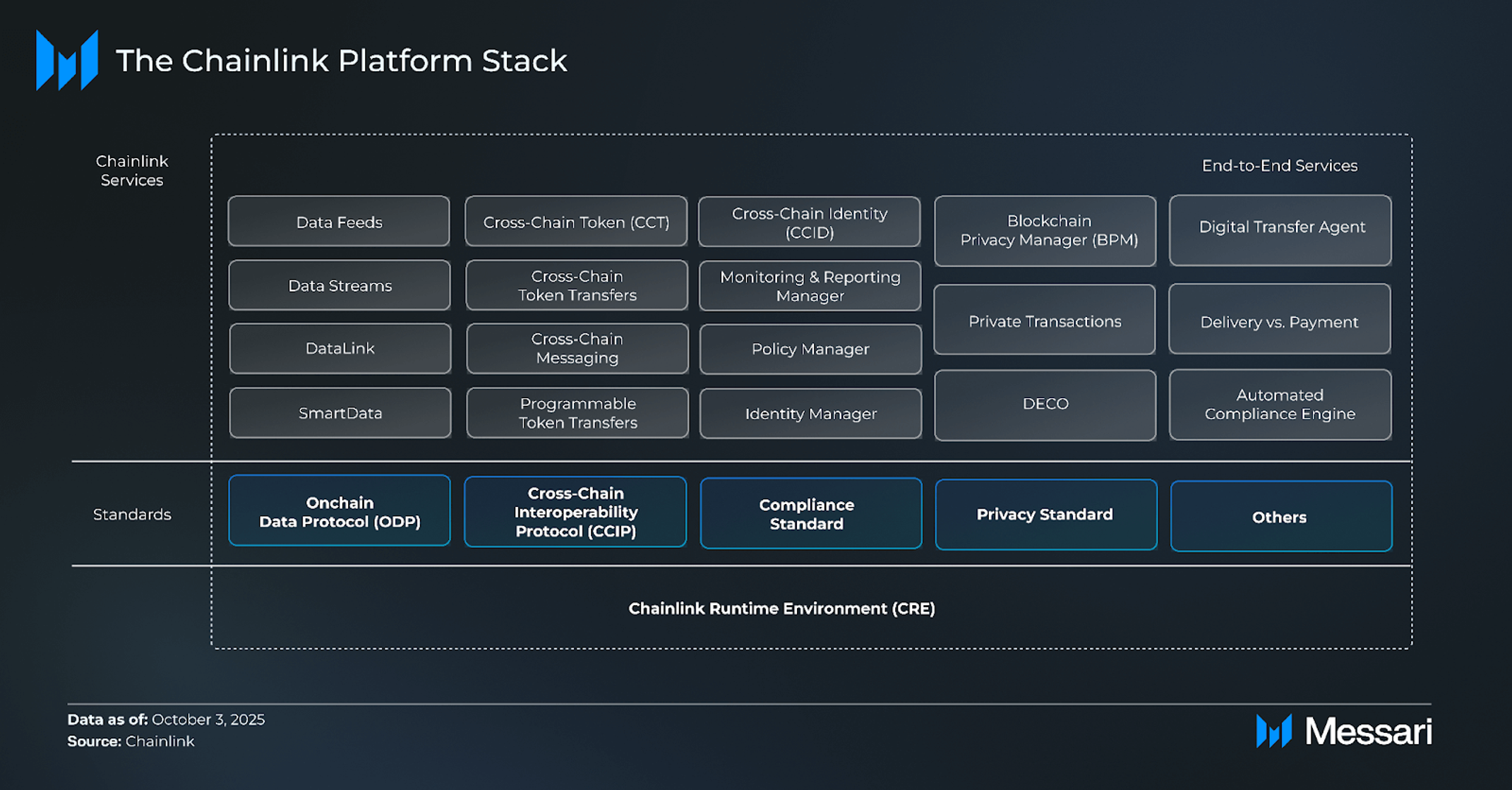Click the Messari logo icon top-left
This screenshot has width=1512, height=790.
[67, 60]
